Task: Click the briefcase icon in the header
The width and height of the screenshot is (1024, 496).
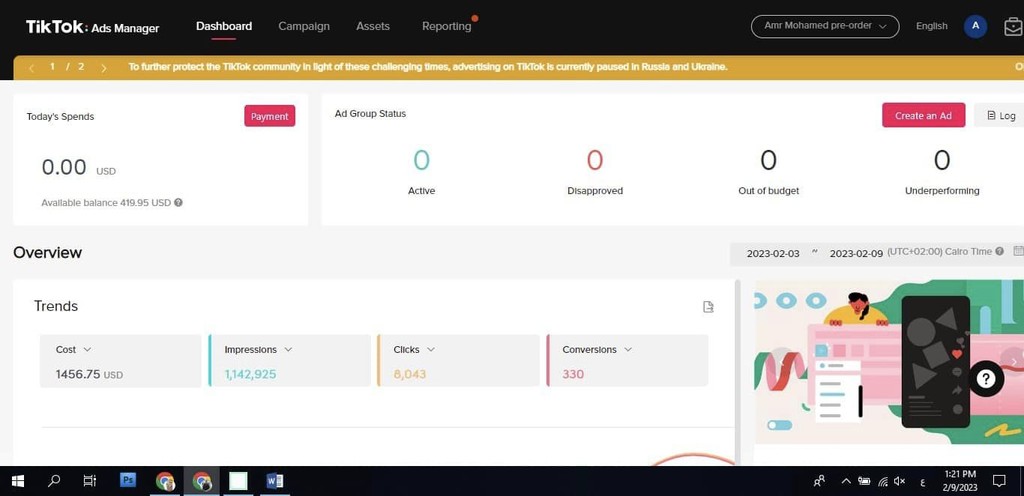Action: tap(1014, 27)
